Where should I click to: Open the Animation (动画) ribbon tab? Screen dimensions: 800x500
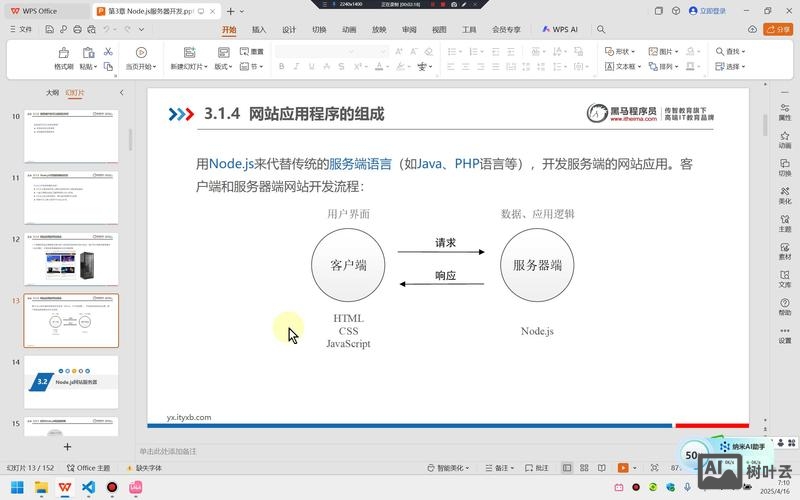(349, 30)
